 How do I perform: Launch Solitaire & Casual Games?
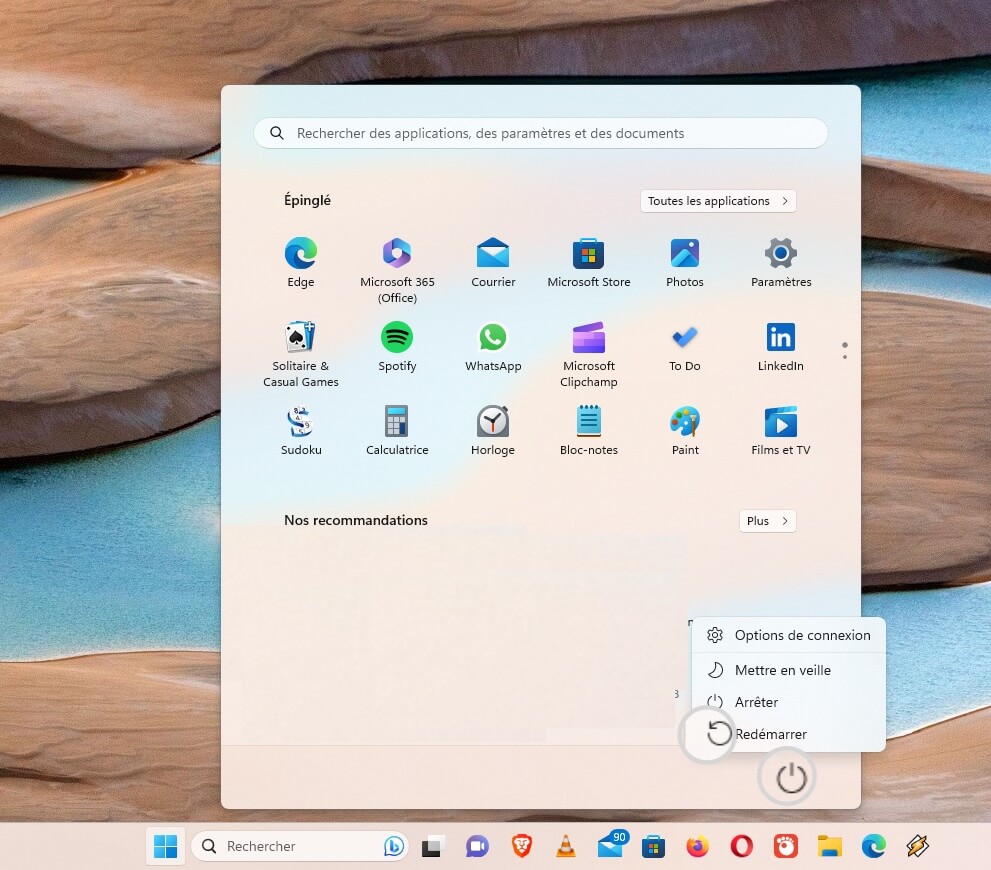coord(301,354)
